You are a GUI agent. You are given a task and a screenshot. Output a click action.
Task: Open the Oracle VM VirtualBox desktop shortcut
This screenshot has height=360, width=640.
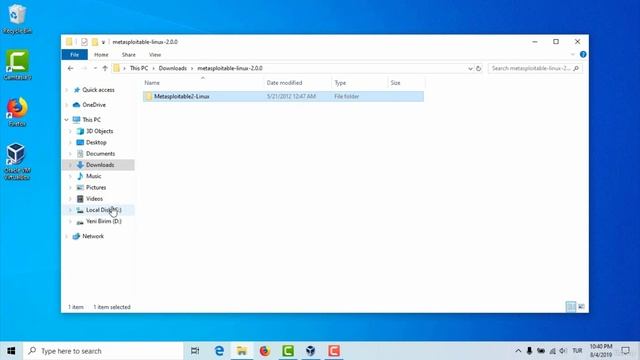17,162
